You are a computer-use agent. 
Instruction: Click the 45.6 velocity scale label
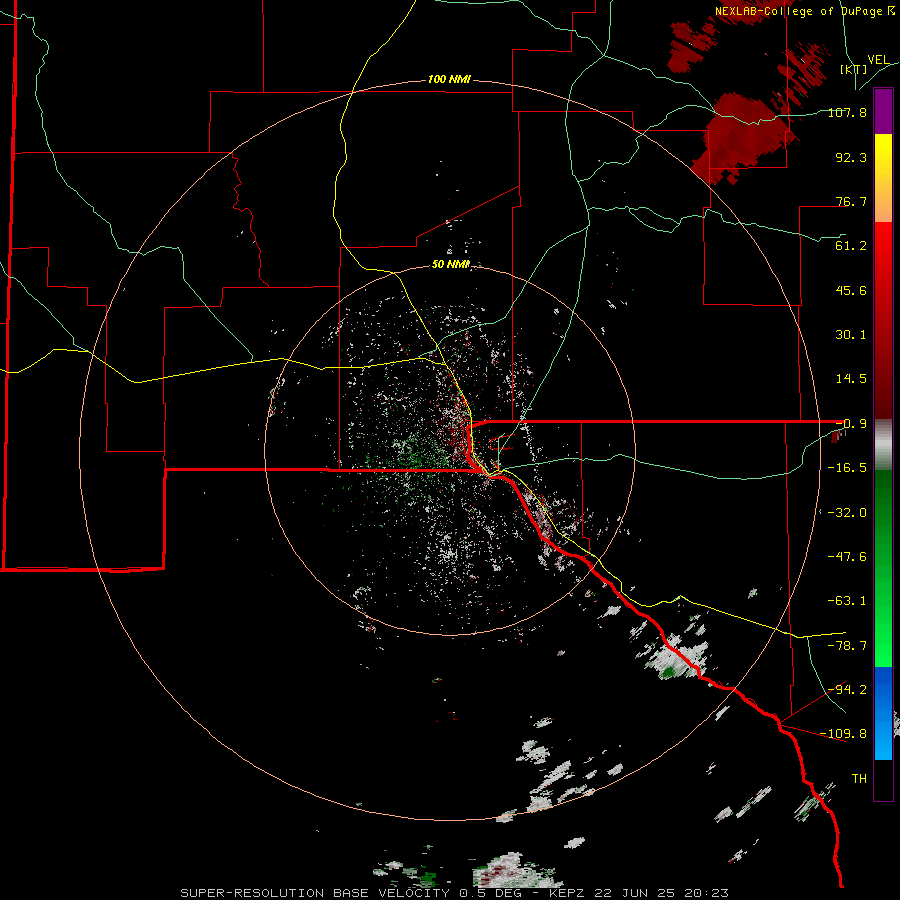[851, 290]
